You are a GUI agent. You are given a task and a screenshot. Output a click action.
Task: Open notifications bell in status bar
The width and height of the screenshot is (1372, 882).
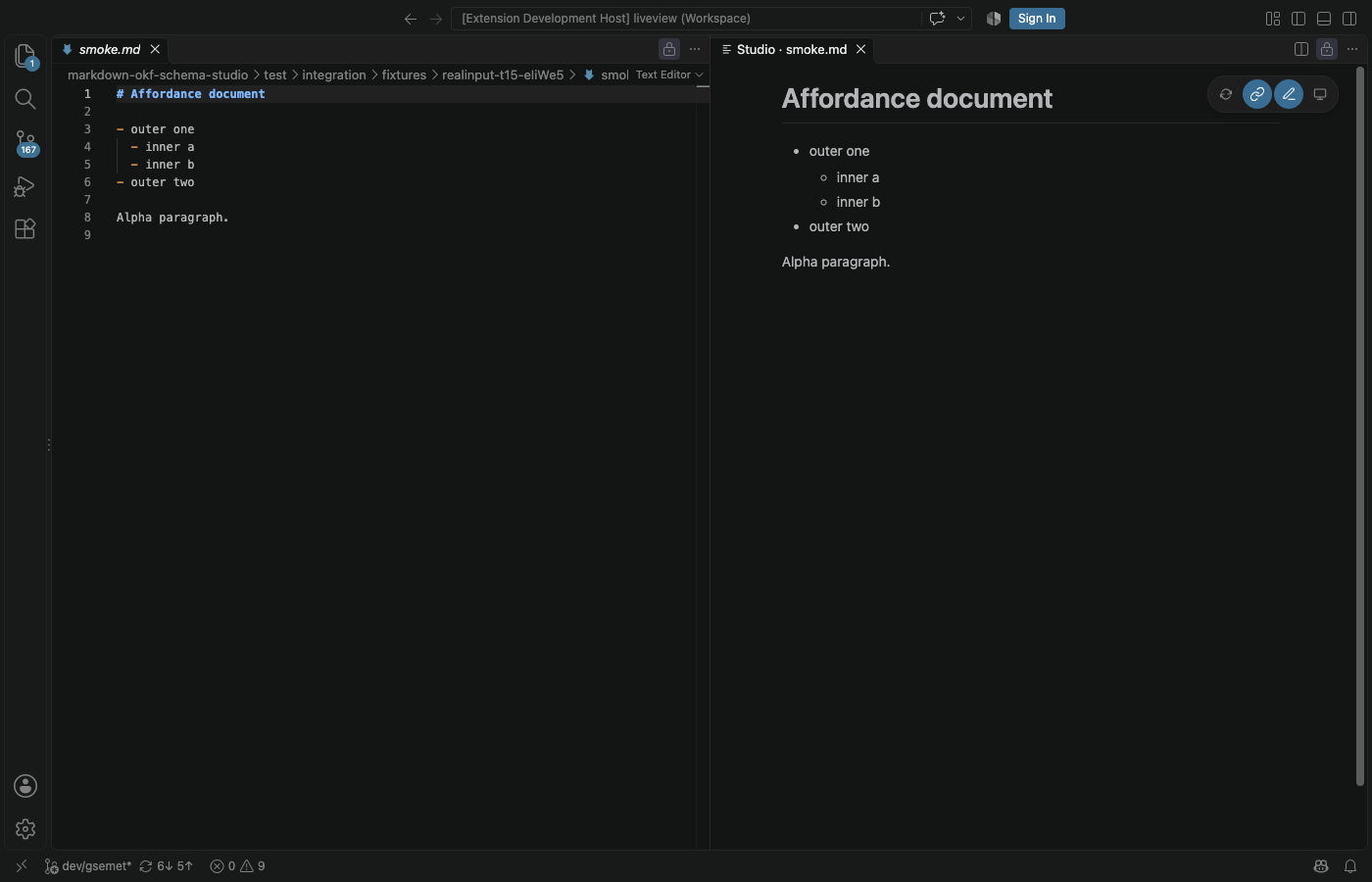(x=1350, y=866)
